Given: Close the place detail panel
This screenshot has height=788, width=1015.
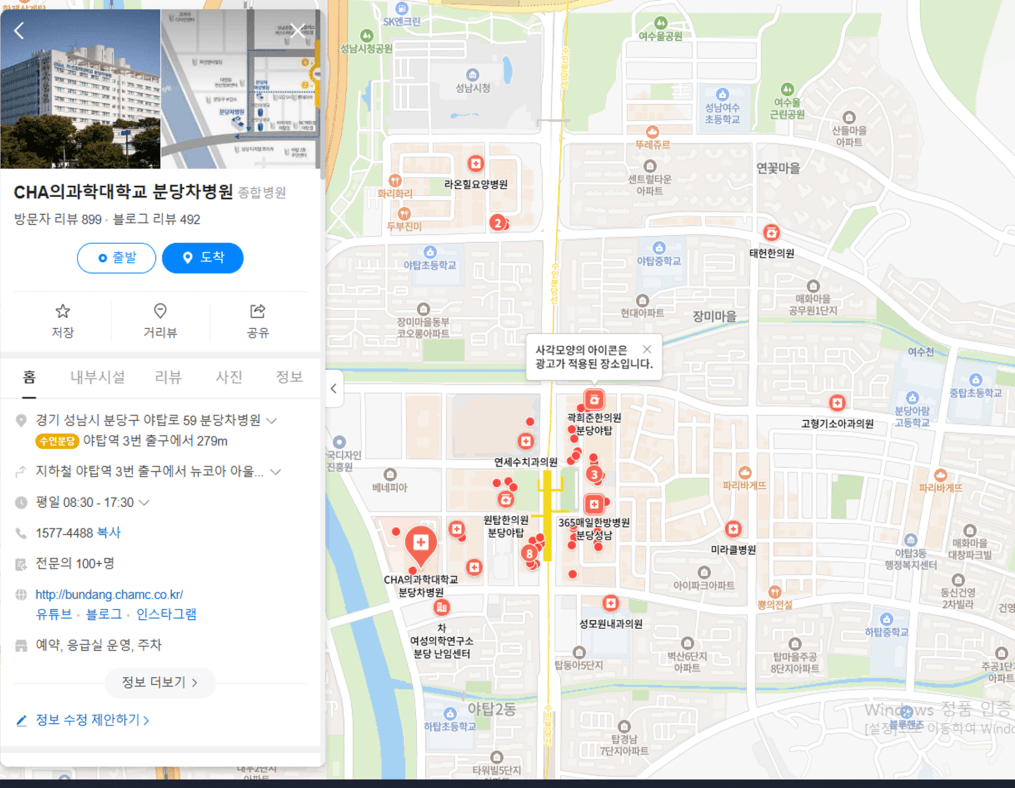Looking at the screenshot, I should point(298,30).
